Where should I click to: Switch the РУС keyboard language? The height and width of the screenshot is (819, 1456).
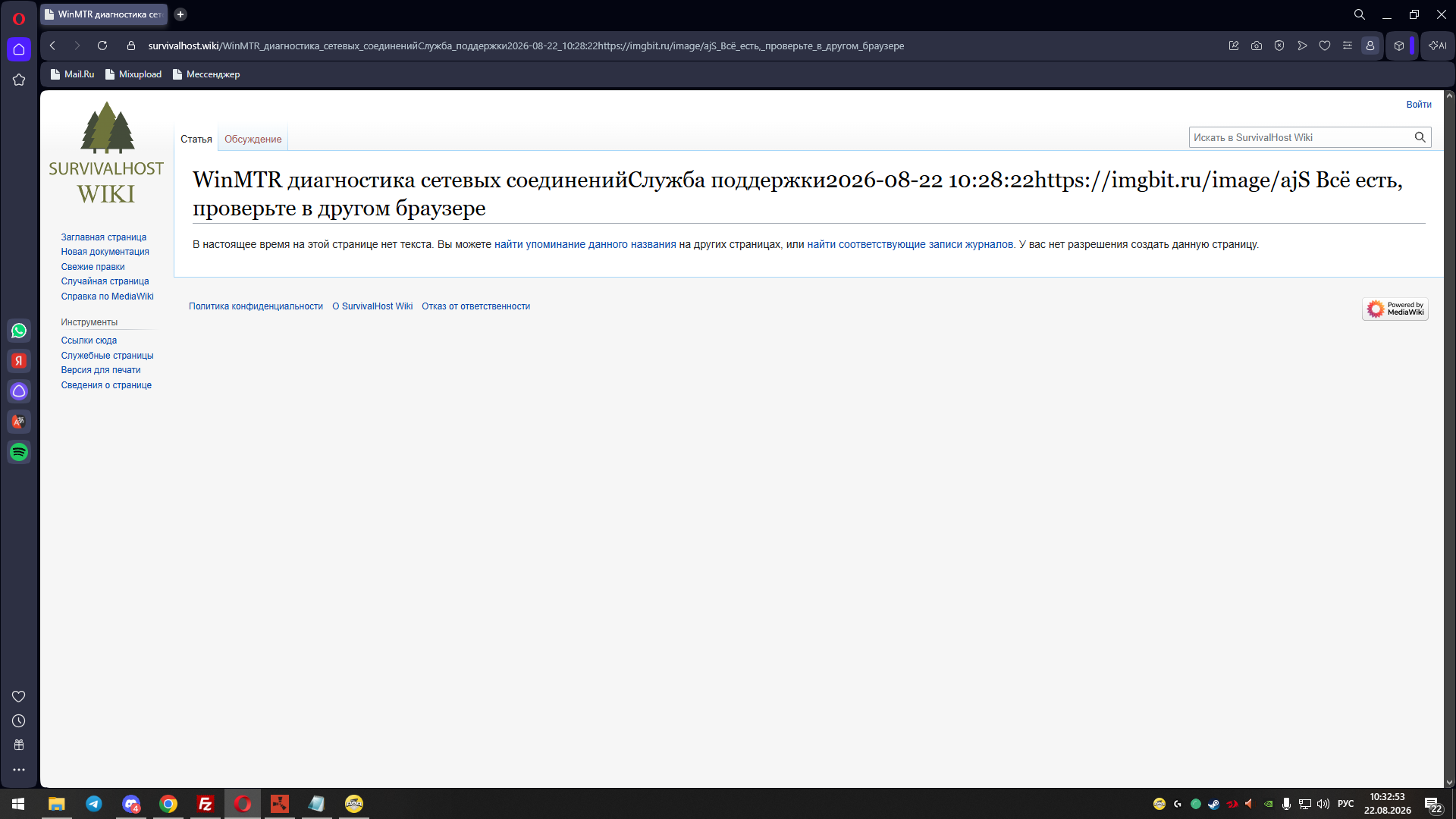pyautogui.click(x=1346, y=804)
